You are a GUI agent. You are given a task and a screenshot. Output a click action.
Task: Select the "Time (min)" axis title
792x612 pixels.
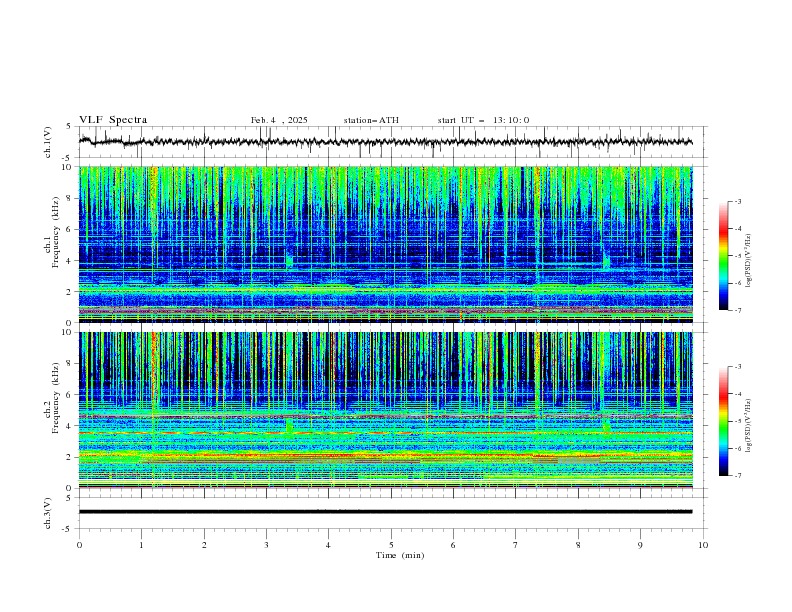click(400, 555)
